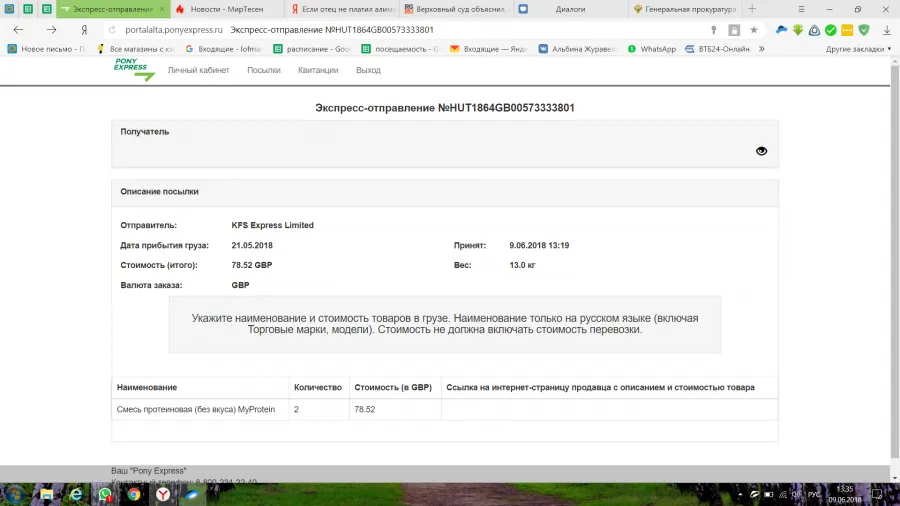Expand hidden bookmarks chevron

pyautogui.click(x=762, y=49)
